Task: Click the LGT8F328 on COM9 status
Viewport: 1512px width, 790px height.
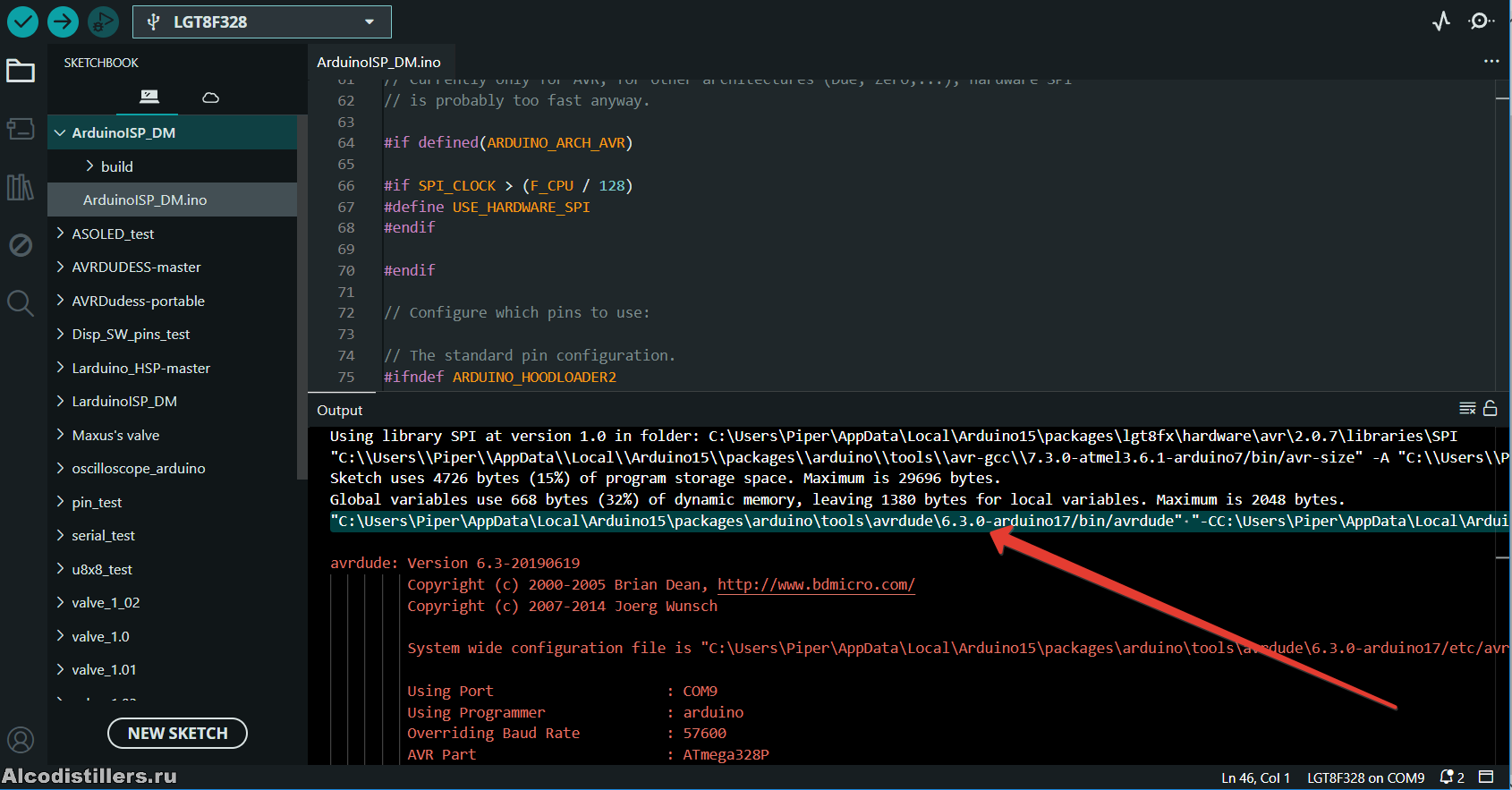Action: (x=1365, y=777)
